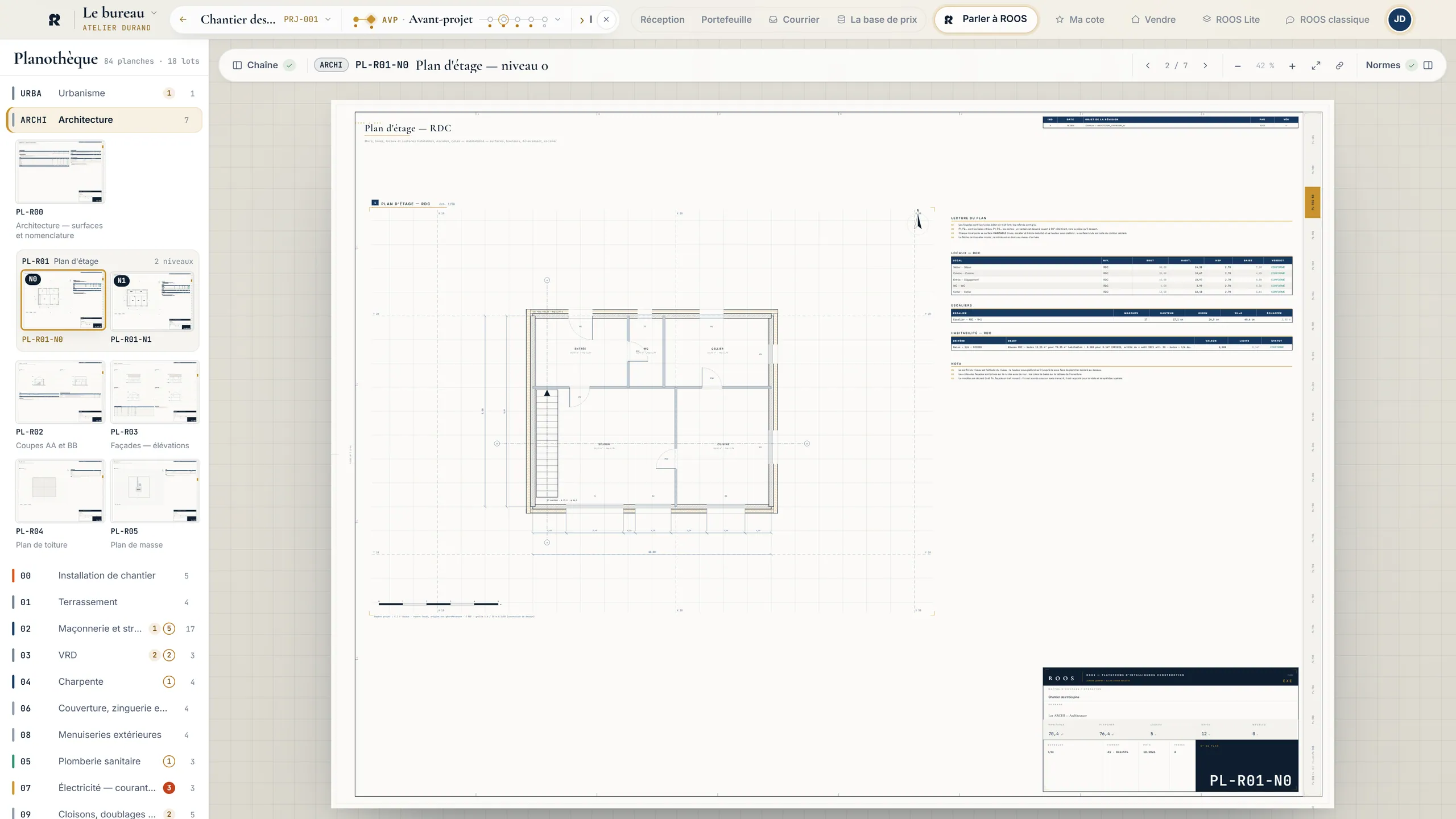Viewport: 1456px width, 819px height.
Task: Go to previous sheet with left chevron
Action: tap(1148, 65)
